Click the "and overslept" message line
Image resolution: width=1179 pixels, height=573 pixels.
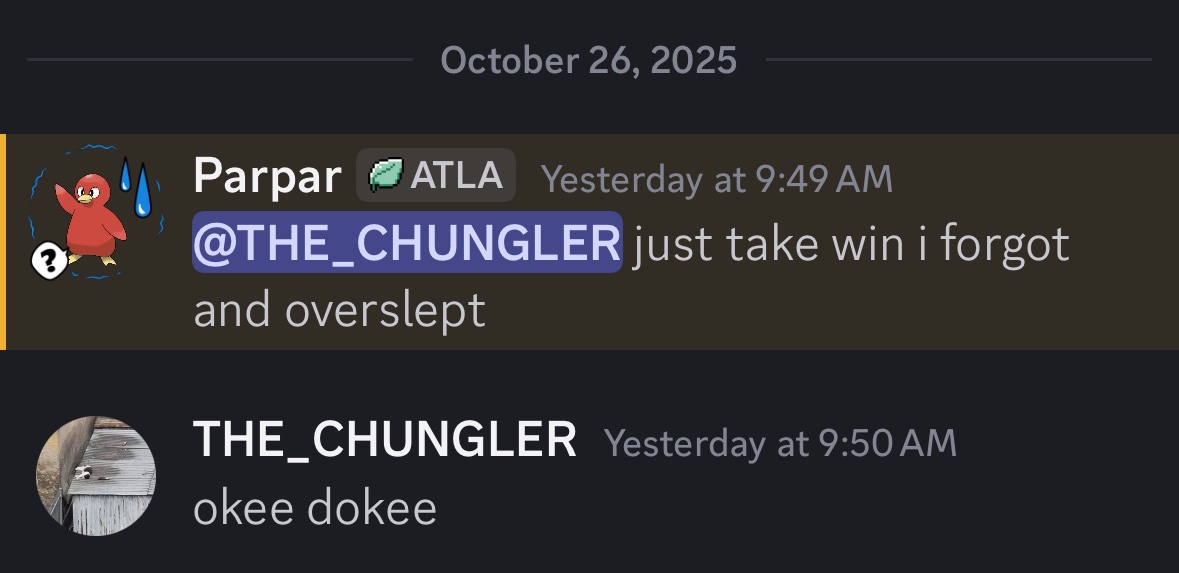point(339,311)
